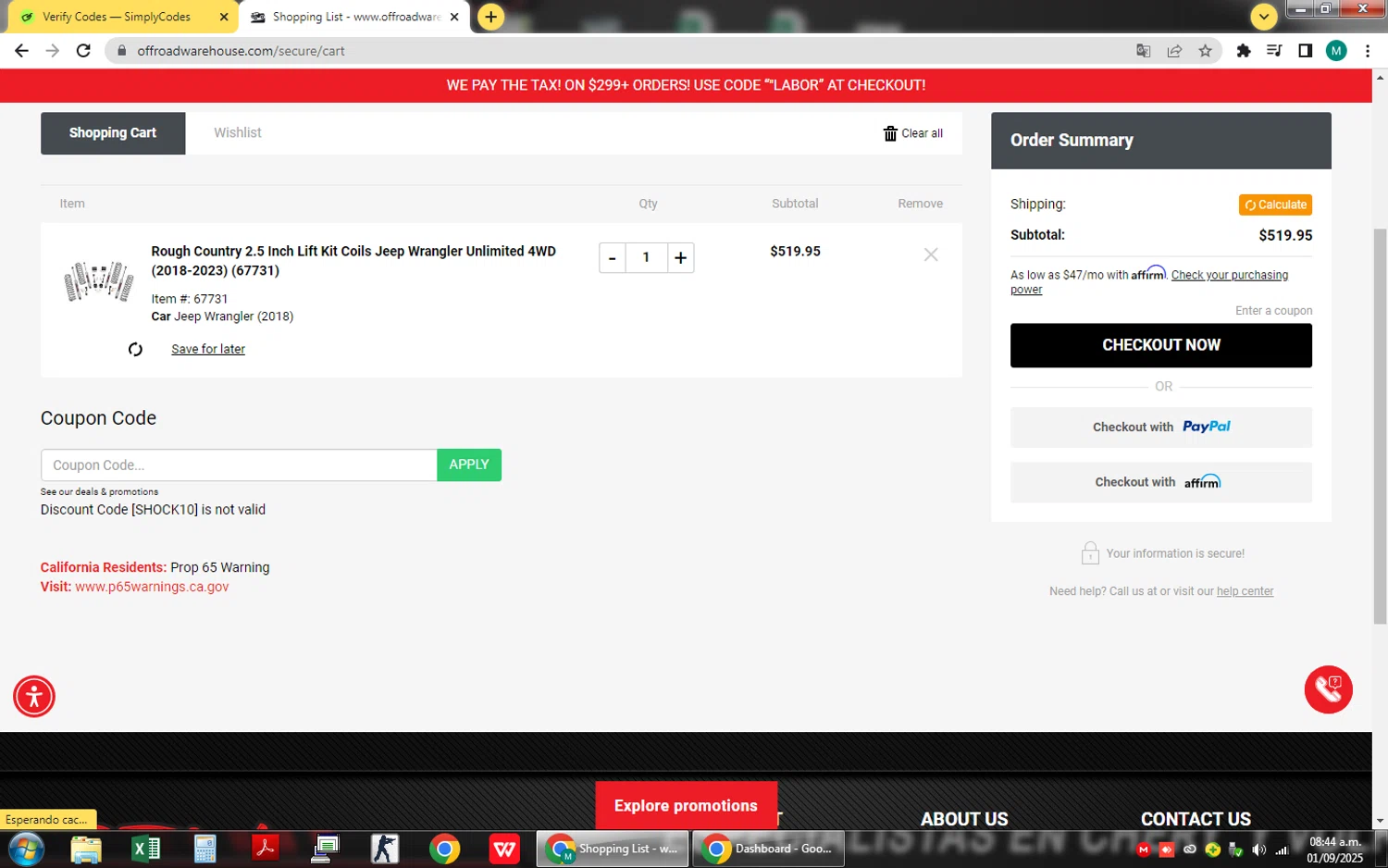
Task: Open translate page icon in address bar
Action: point(1144,51)
